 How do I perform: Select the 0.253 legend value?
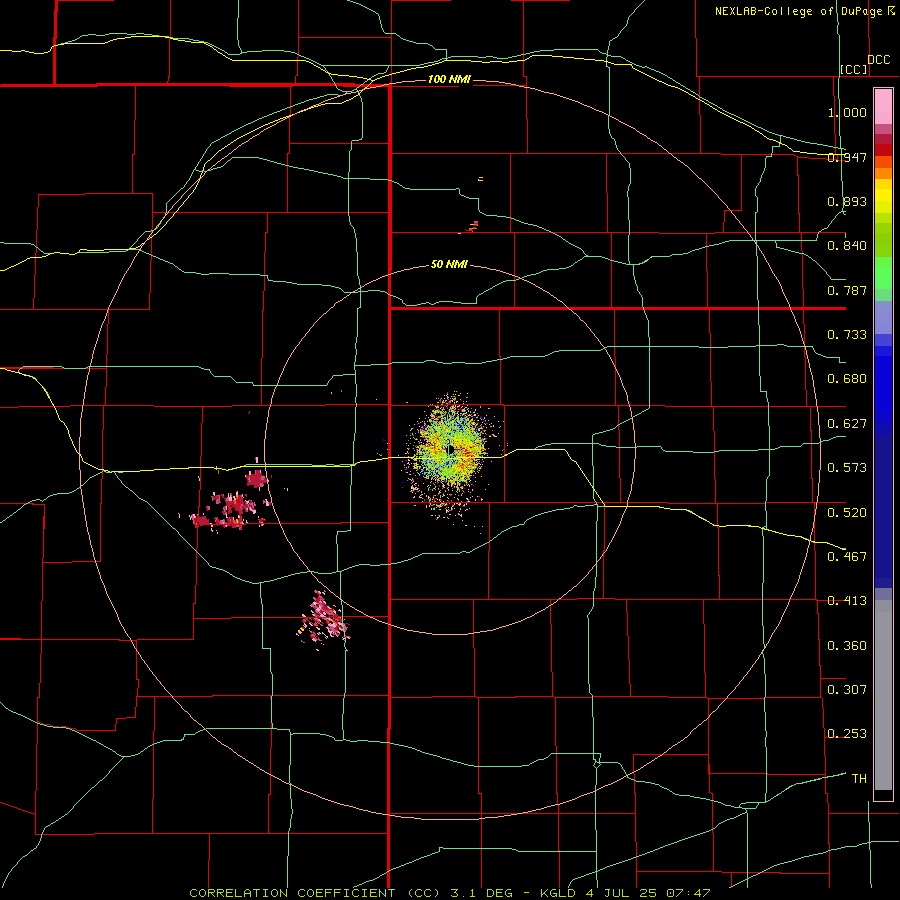tap(847, 734)
